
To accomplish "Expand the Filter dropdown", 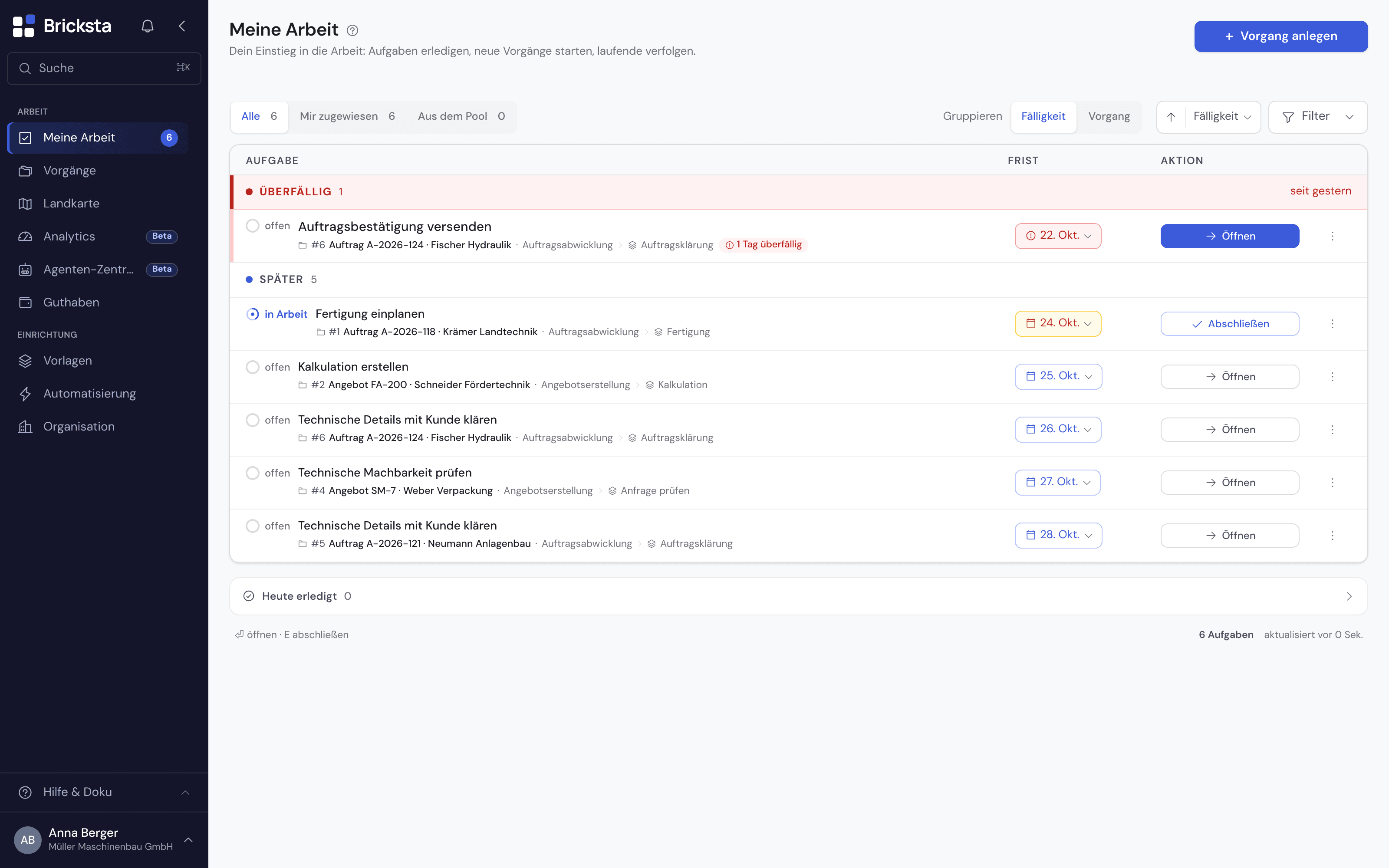I will click(1318, 117).
